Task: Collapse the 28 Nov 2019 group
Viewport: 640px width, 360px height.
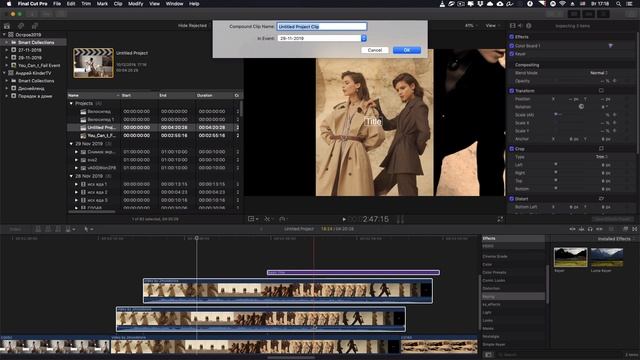Action: 71,176
